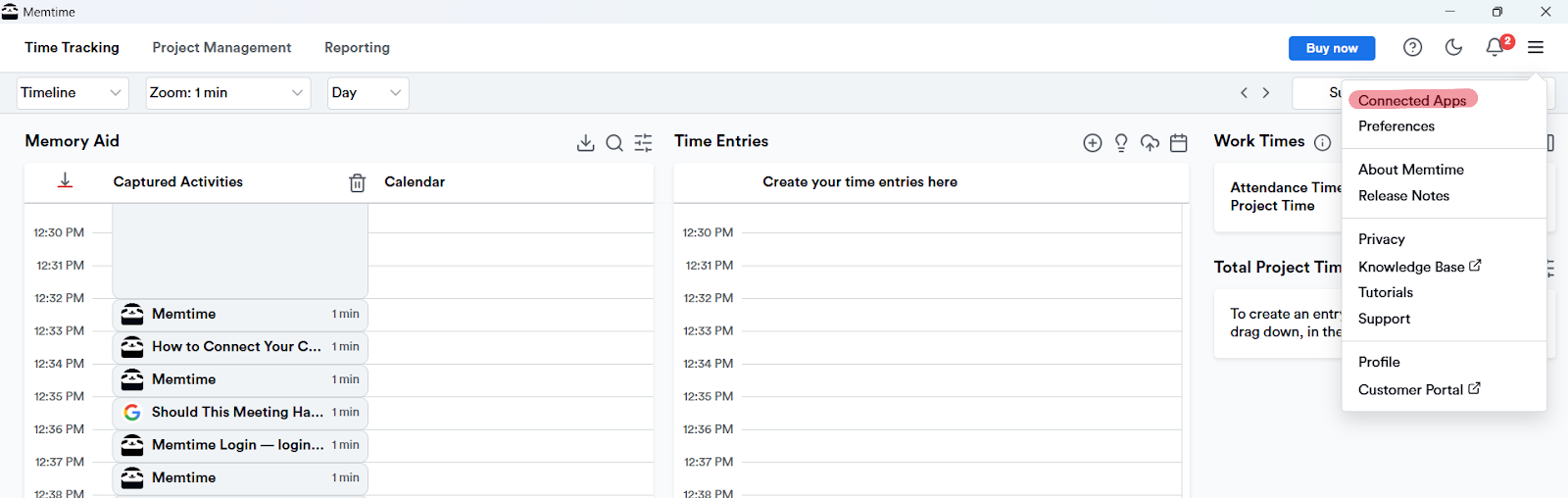Select the Memtime Login activity entry
Image resolution: width=1568 pixels, height=498 pixels.
pyautogui.click(x=240, y=445)
